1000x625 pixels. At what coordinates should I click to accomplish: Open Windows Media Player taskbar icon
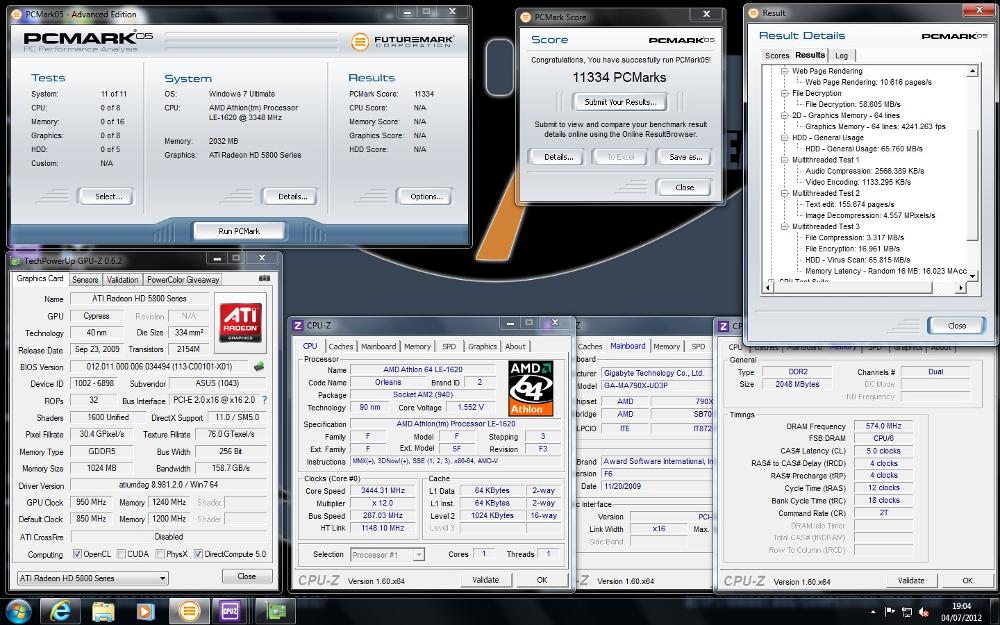click(145, 611)
